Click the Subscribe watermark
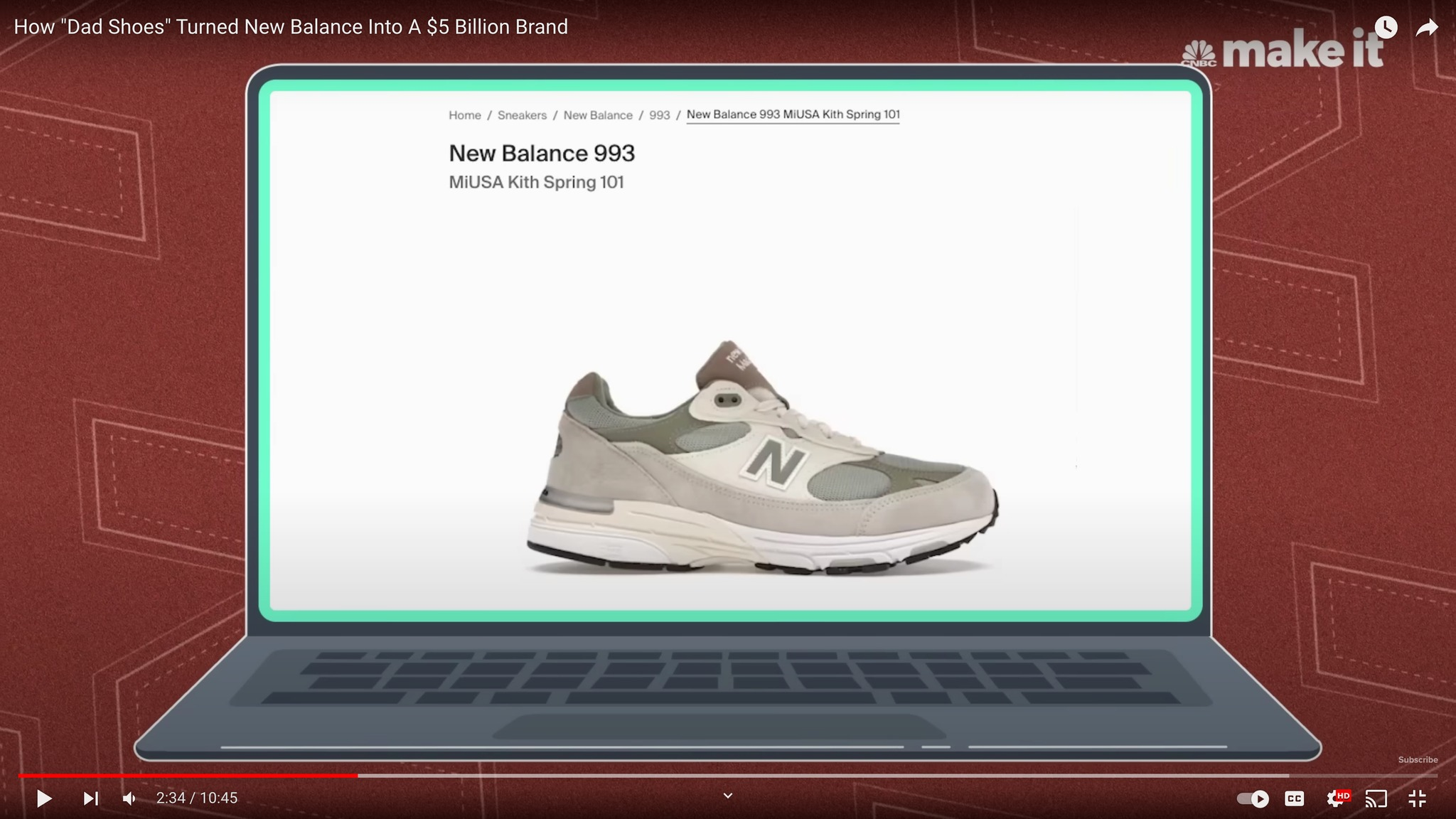The image size is (1456, 819). click(x=1418, y=759)
